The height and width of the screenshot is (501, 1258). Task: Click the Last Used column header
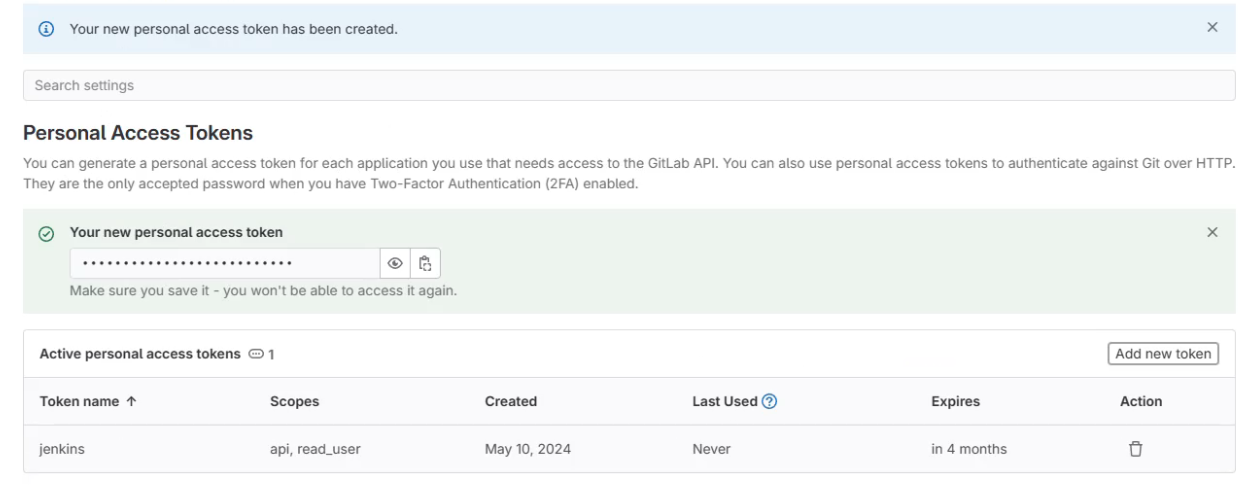(724, 401)
